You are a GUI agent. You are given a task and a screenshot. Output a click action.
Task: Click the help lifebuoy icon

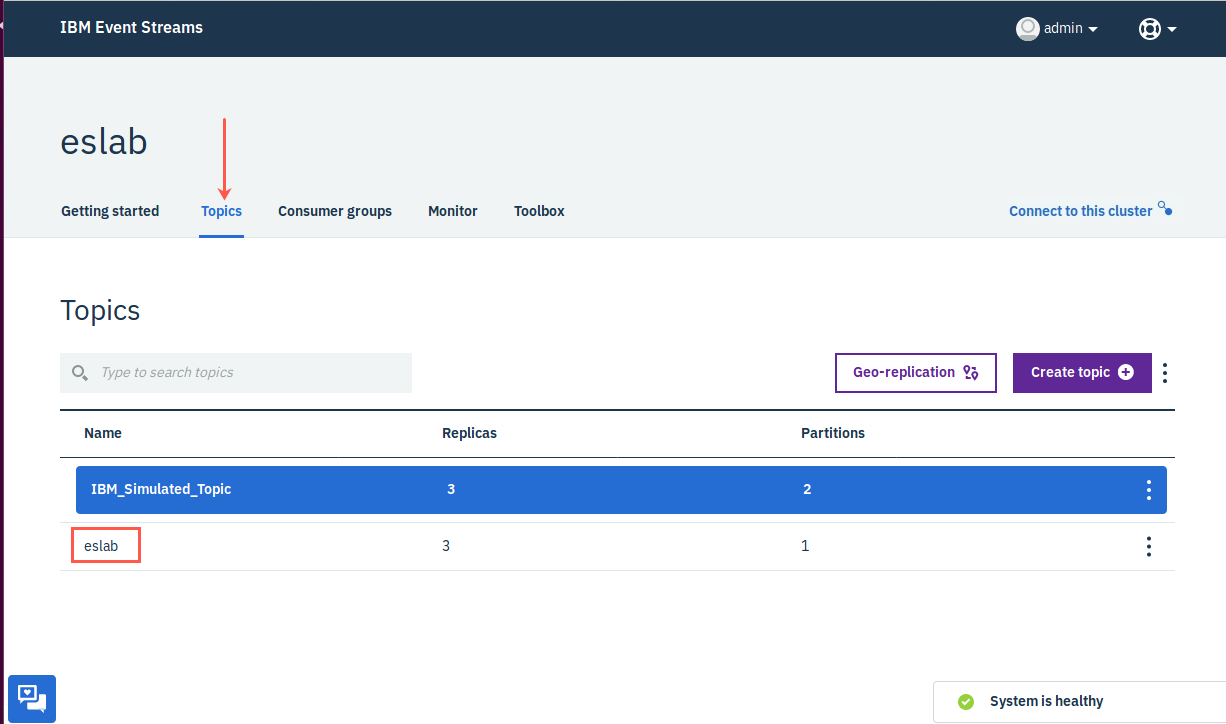[x=1150, y=29]
